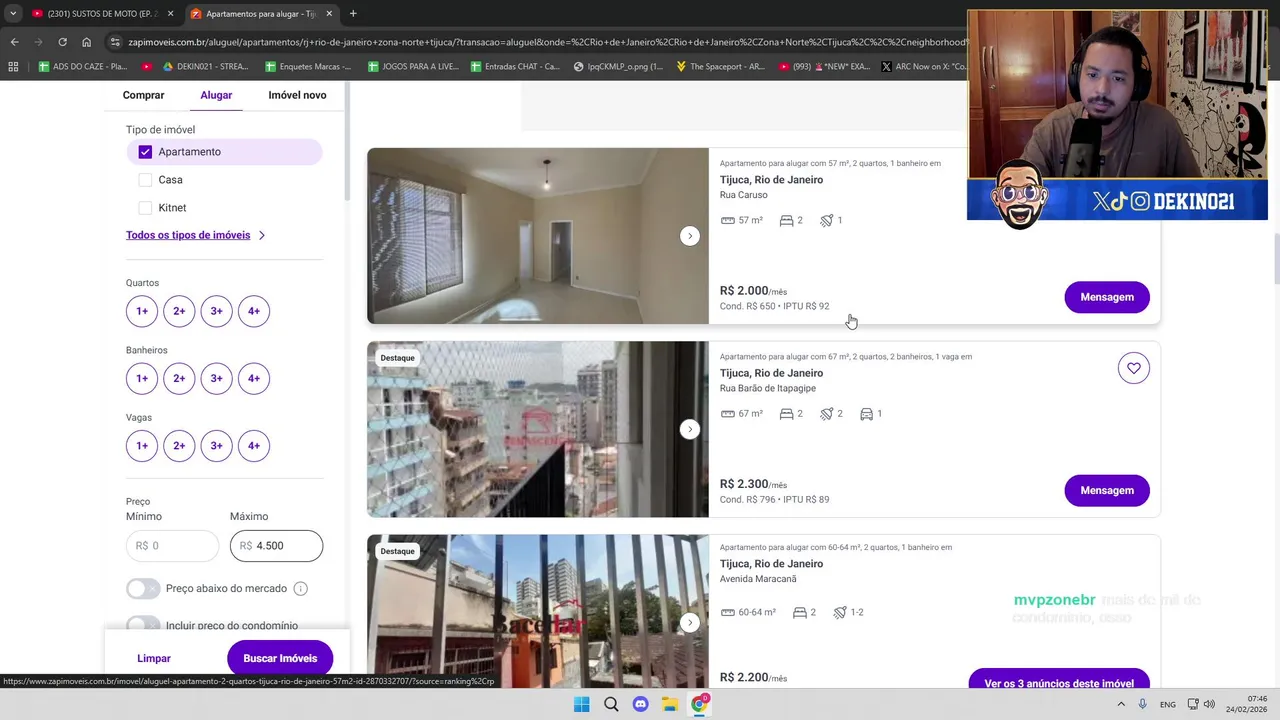Switch to Imóvel novo tab
Screen dimensions: 1280x720
297,95
